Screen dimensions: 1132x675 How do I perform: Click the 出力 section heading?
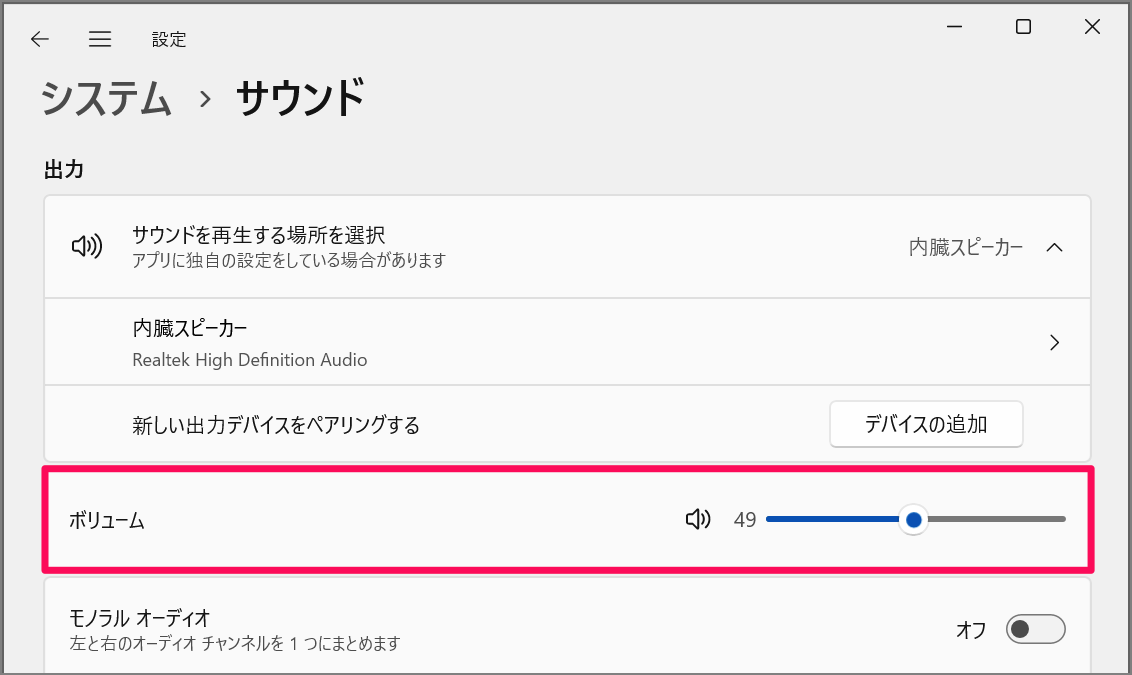coord(64,170)
